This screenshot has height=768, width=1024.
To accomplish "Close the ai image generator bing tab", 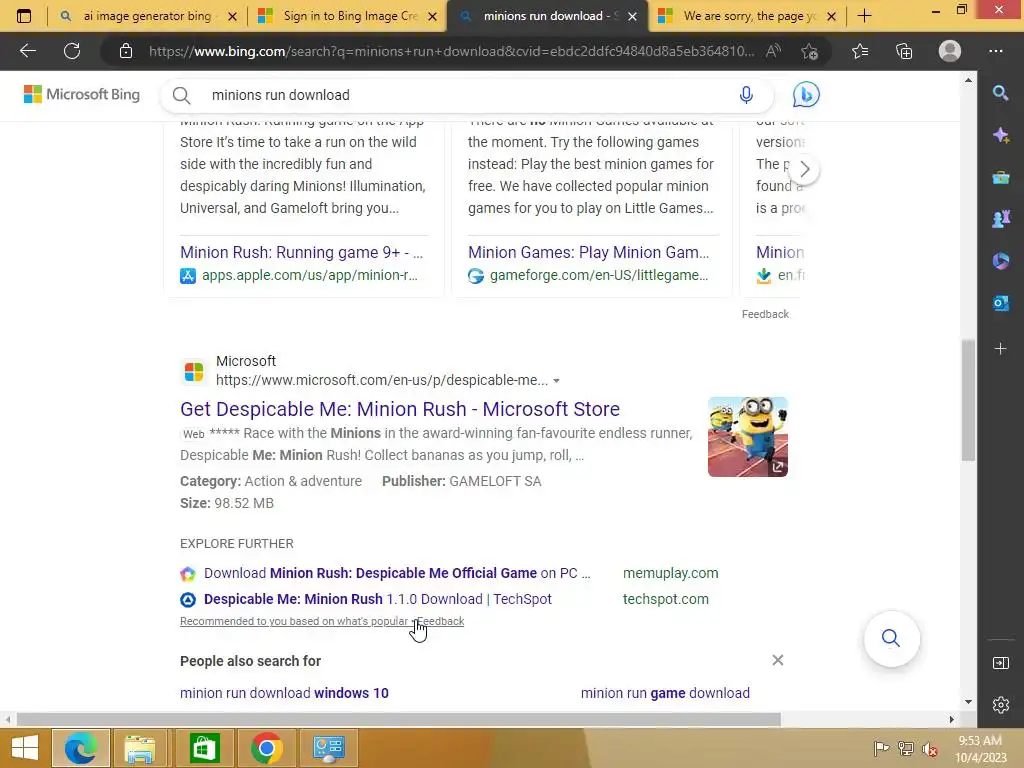I will point(232,16).
